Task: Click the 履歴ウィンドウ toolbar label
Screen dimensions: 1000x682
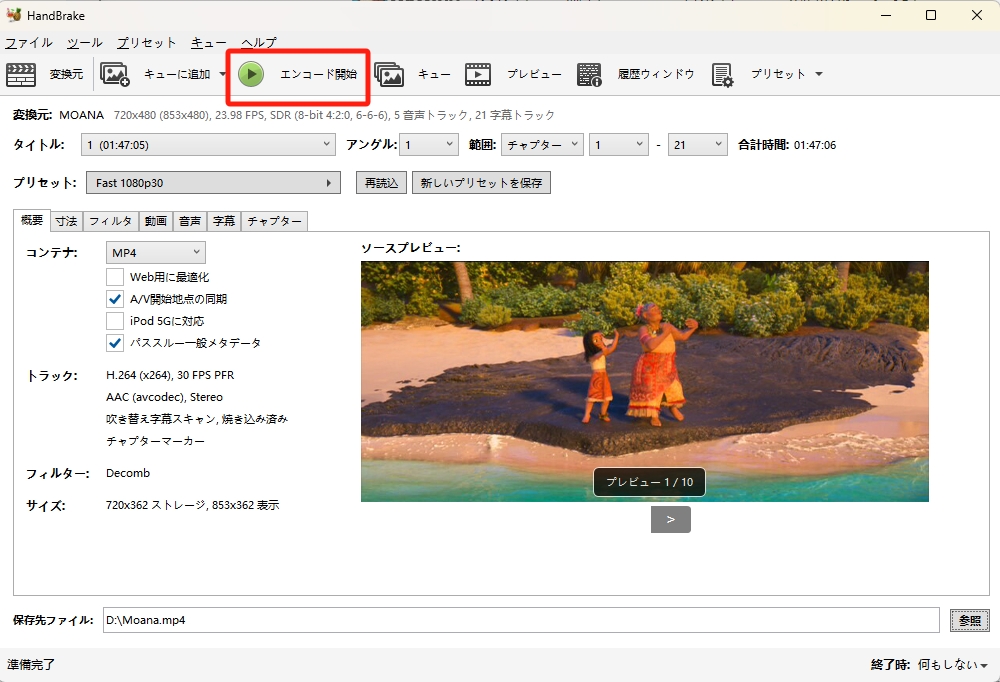Action: (x=656, y=74)
